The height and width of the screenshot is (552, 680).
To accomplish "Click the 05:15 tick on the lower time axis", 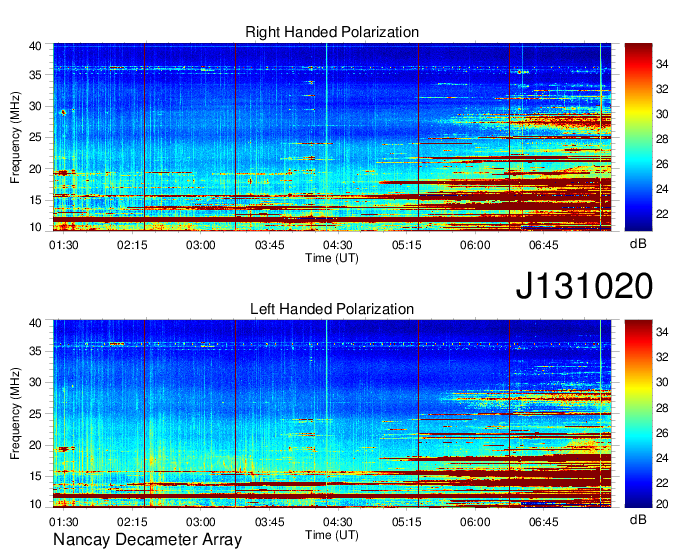I will point(407,522).
